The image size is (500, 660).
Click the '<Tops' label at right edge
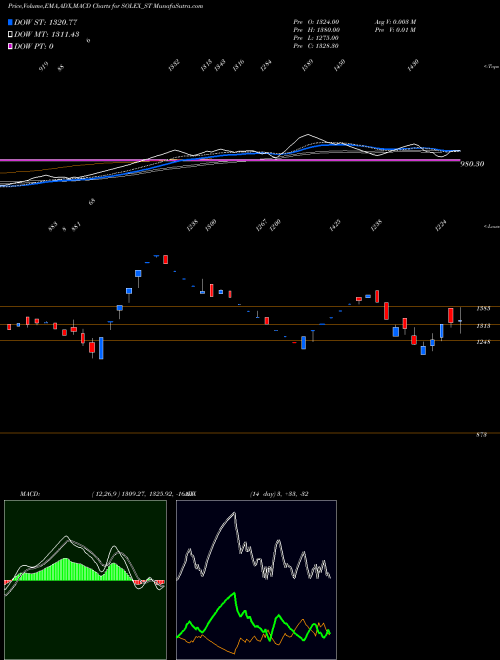[x=491, y=67]
